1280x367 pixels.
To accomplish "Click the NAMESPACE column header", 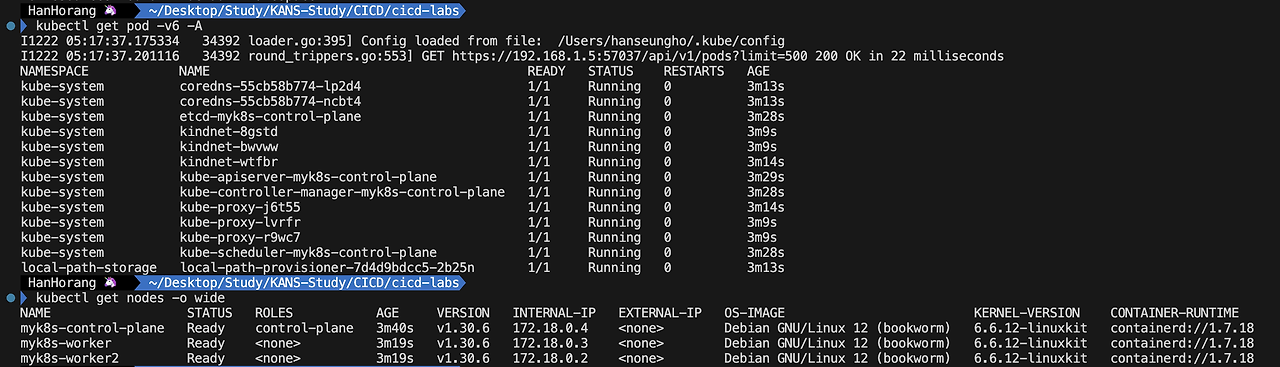I will coord(54,71).
